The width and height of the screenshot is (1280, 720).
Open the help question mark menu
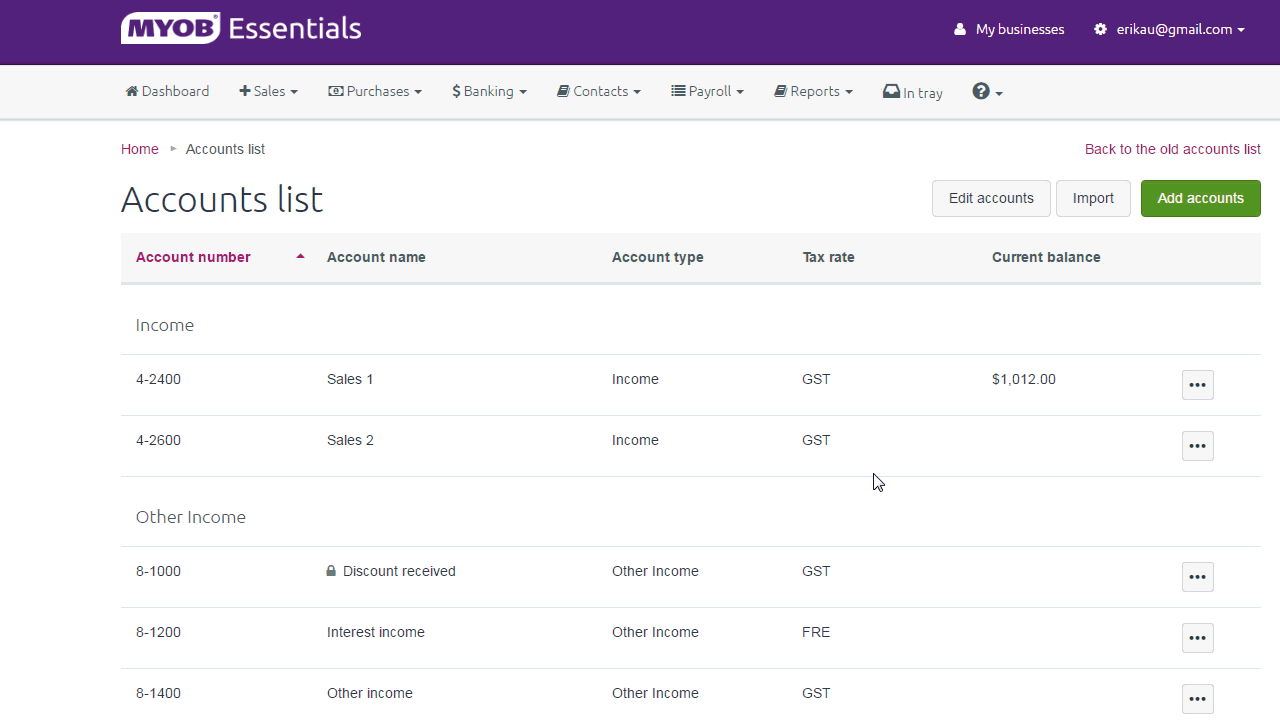click(x=987, y=92)
